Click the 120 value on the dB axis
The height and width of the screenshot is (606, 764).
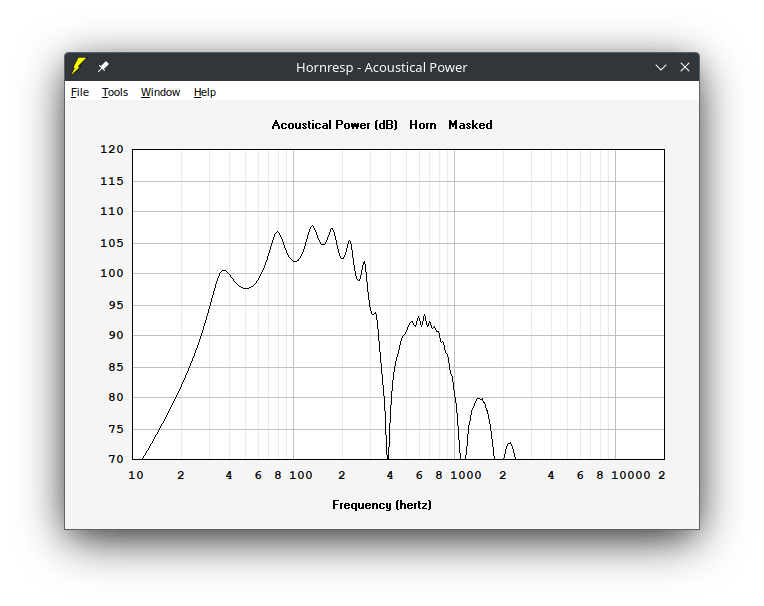[112, 150]
